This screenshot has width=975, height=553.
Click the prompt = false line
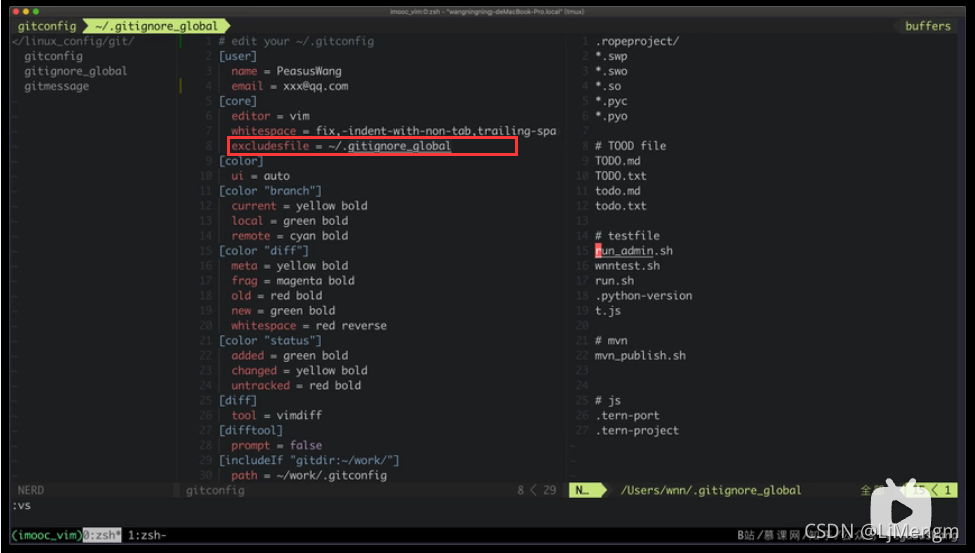tap(276, 445)
